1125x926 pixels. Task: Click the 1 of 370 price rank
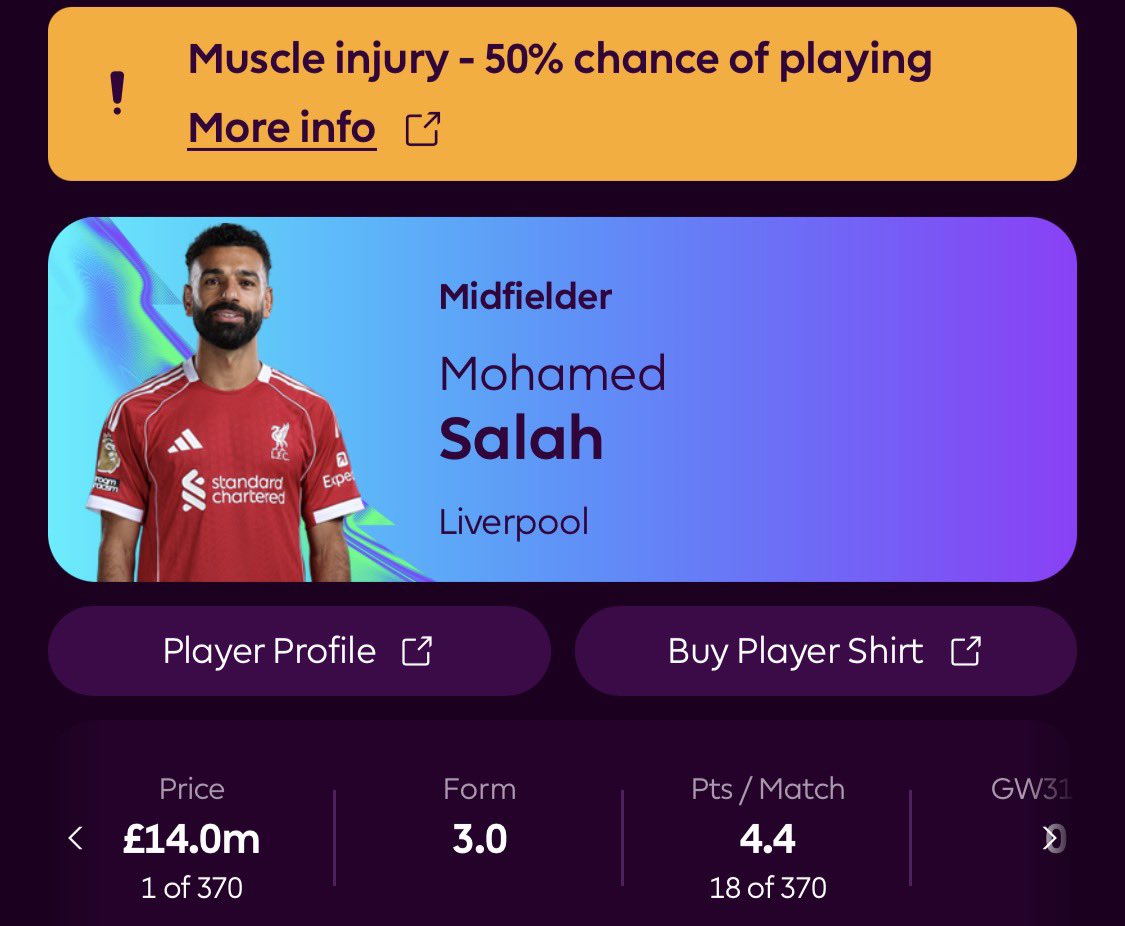point(191,887)
